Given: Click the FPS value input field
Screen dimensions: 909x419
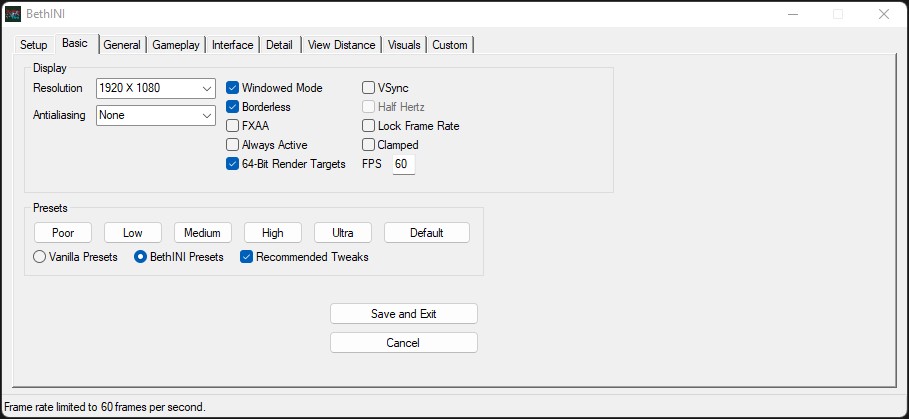Looking at the screenshot, I should [403, 164].
